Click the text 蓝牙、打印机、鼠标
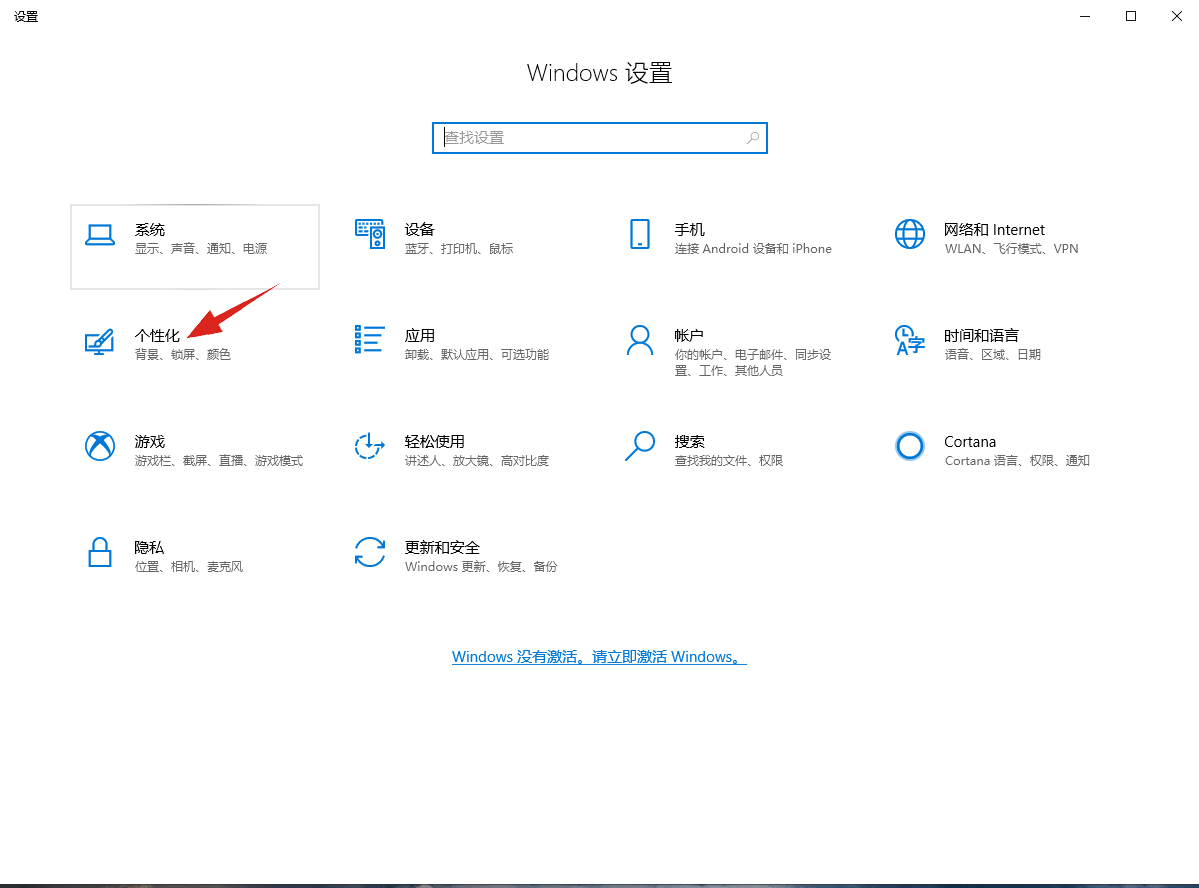Image resolution: width=1199 pixels, height=888 pixels. coord(459,249)
